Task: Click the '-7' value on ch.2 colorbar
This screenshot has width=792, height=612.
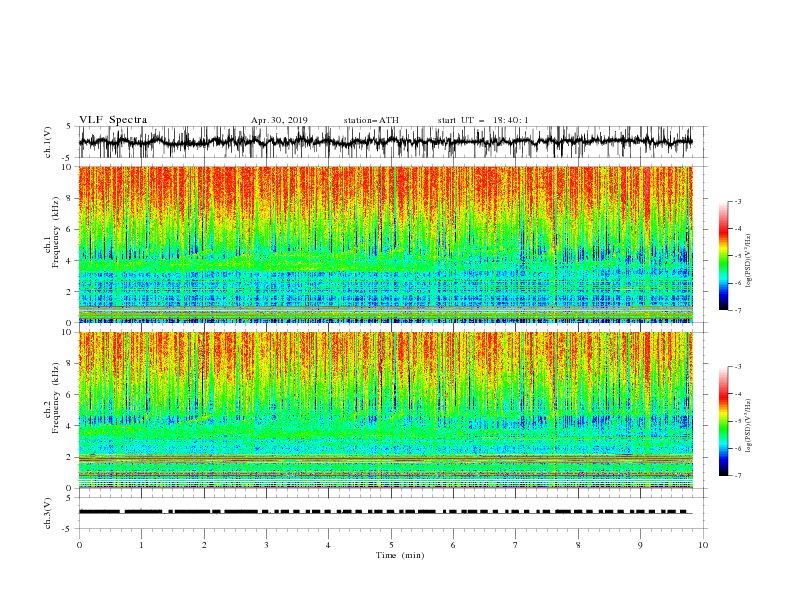Action: tap(738, 475)
